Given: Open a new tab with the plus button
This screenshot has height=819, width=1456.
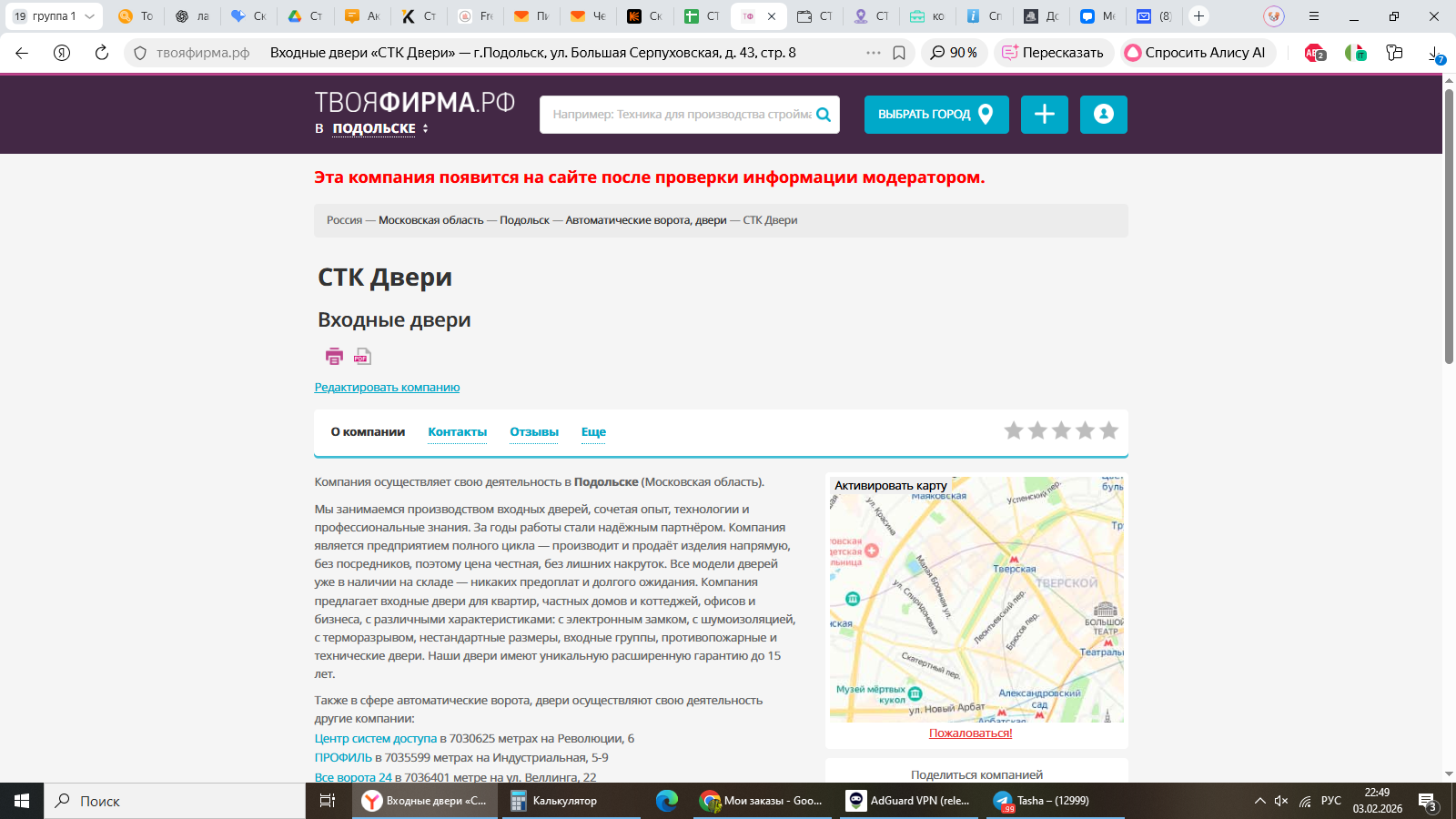Looking at the screenshot, I should 1199,16.
